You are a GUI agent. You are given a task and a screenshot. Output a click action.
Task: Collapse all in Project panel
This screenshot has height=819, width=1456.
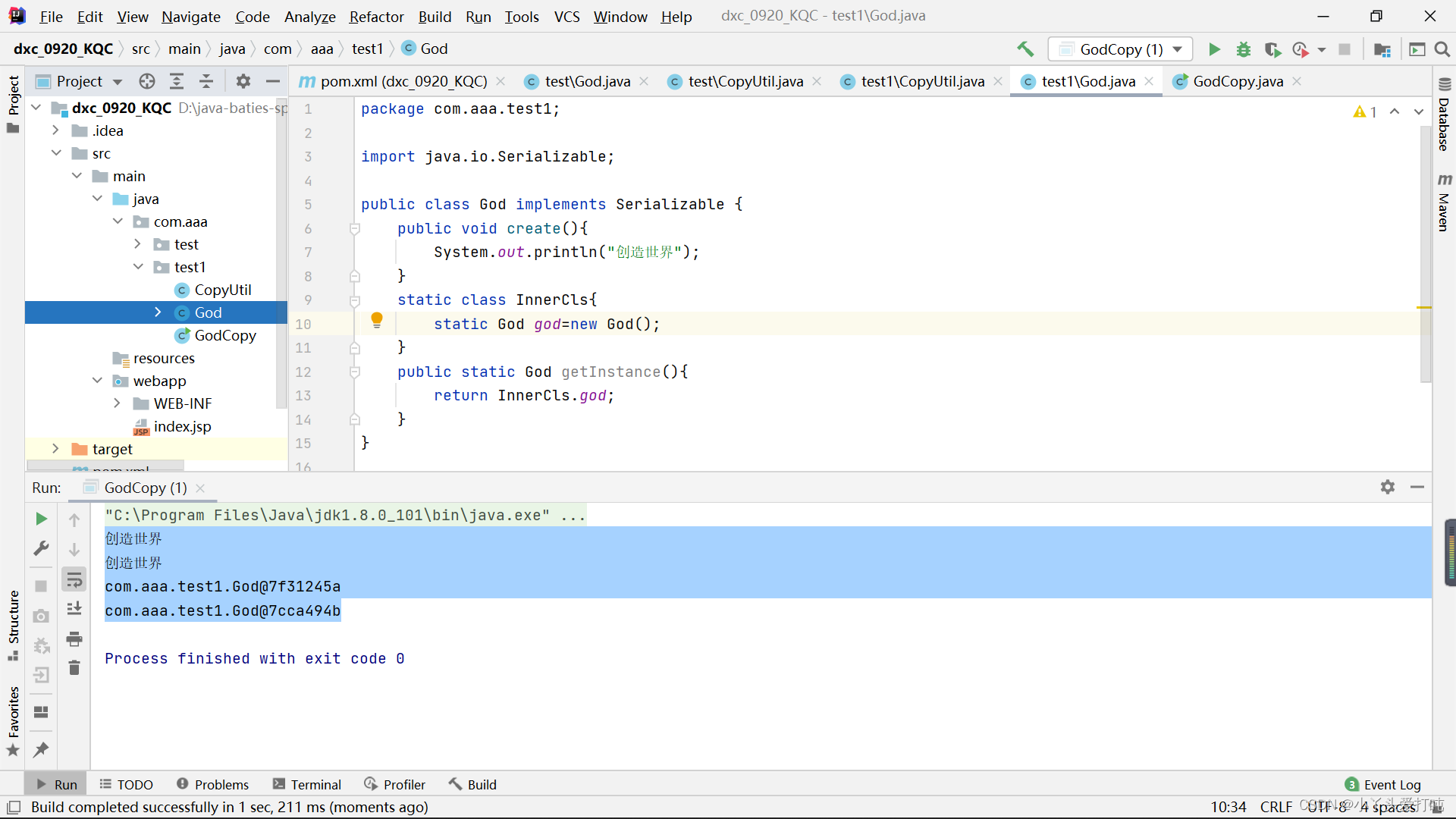206,81
